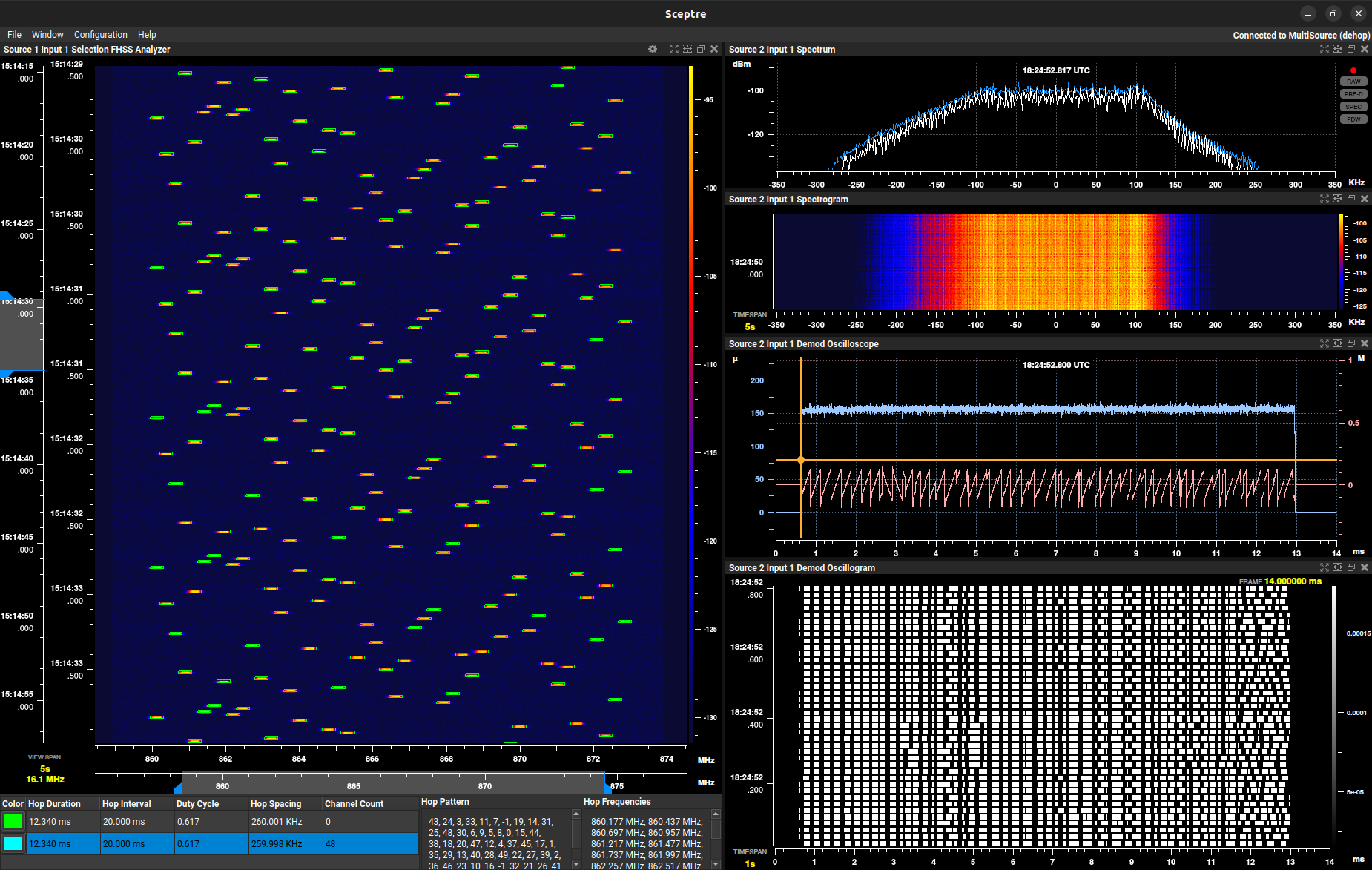Open FHSS Analyzer settings gear
This screenshot has height=870, width=1372.
pyautogui.click(x=653, y=49)
